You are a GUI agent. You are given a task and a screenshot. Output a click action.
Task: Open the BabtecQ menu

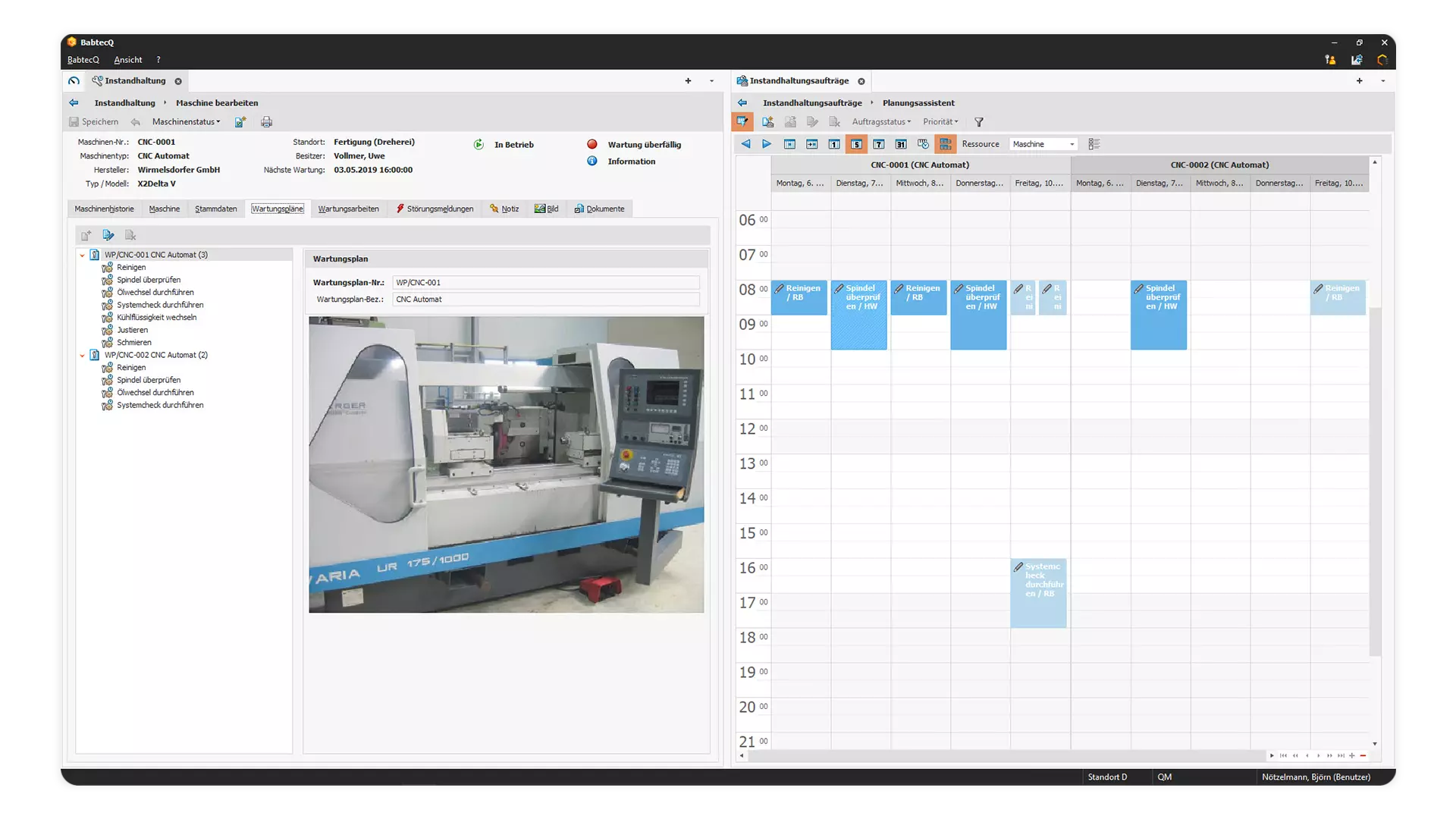(83, 60)
